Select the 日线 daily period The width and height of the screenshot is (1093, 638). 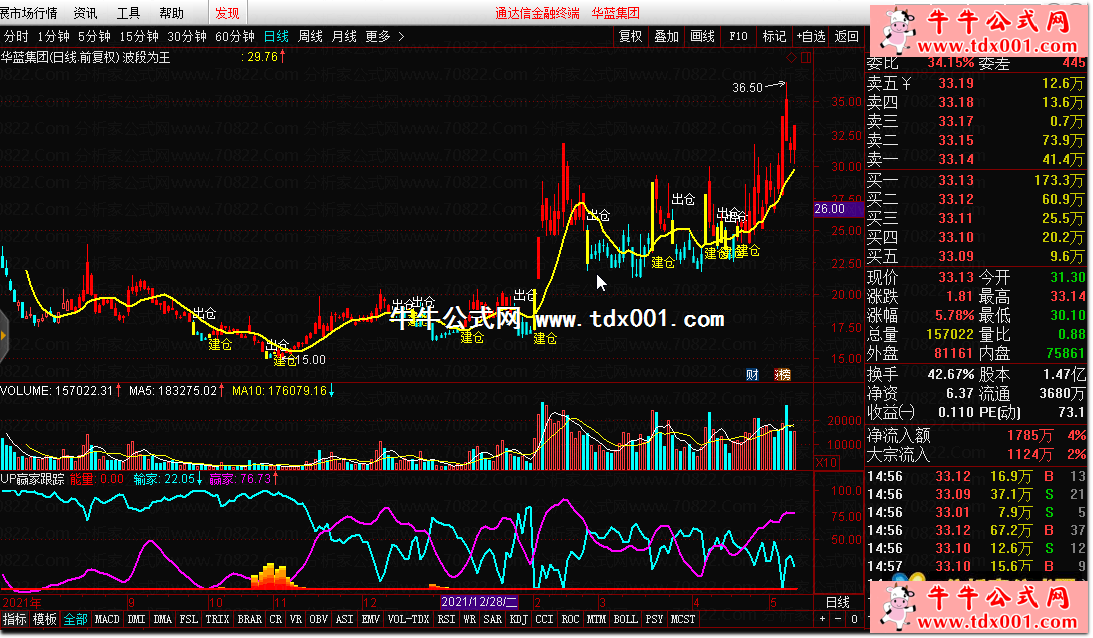(277, 36)
